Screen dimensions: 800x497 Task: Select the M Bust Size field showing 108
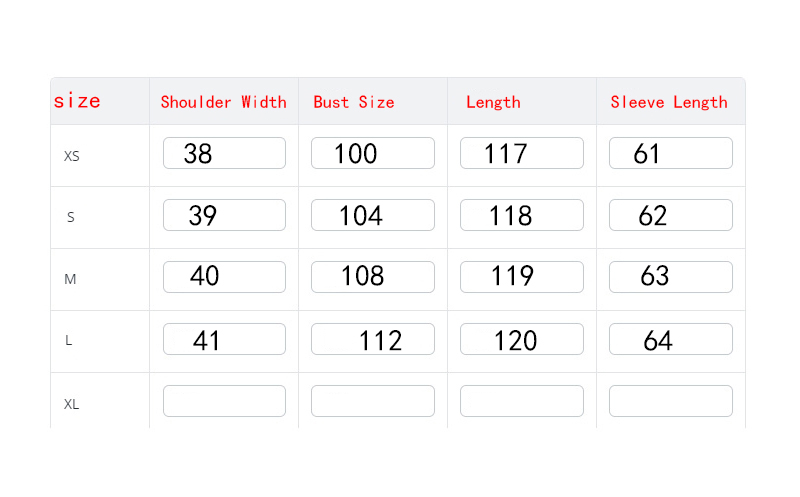[373, 277]
